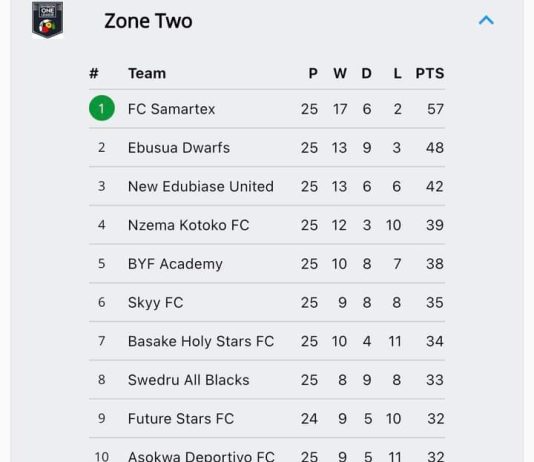Click Nzema Kotoko FC team name
This screenshot has height=462, width=534.
(188, 225)
